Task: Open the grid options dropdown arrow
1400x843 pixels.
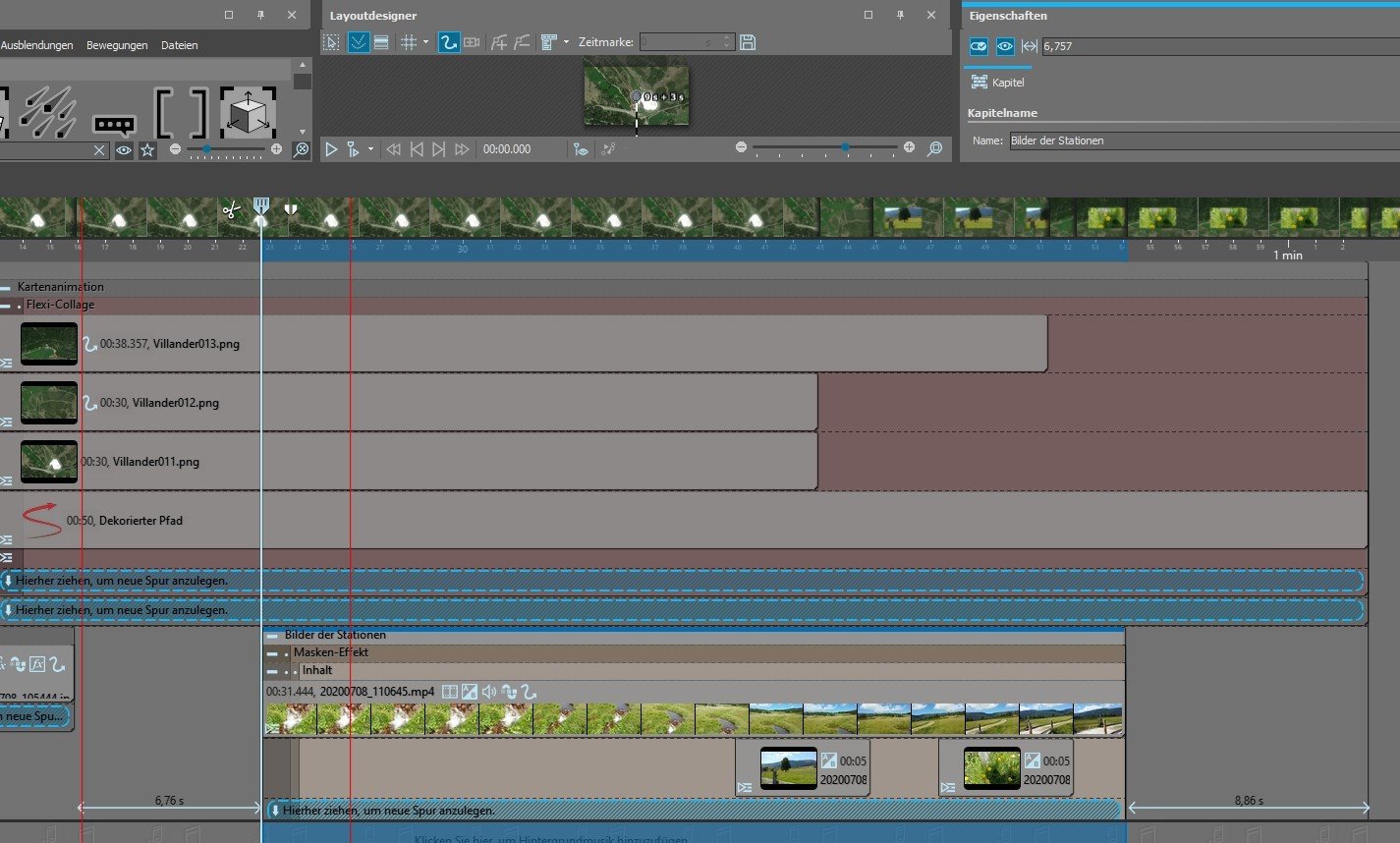Action: coord(425,42)
